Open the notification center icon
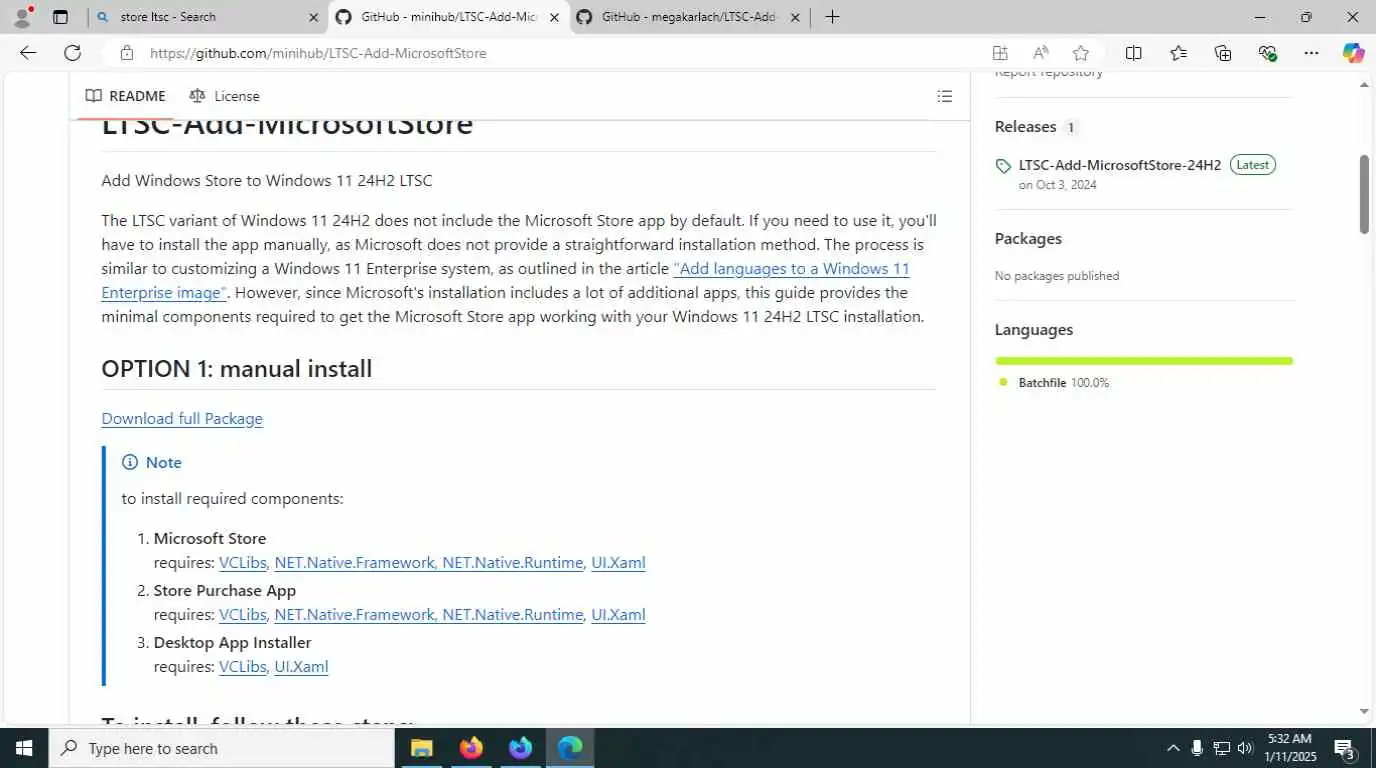The image size is (1376, 768). pos(1344,748)
